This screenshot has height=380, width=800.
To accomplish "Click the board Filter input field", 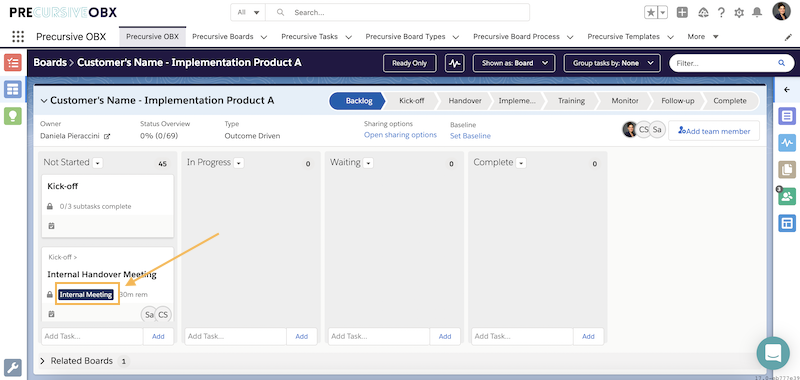I will point(723,63).
